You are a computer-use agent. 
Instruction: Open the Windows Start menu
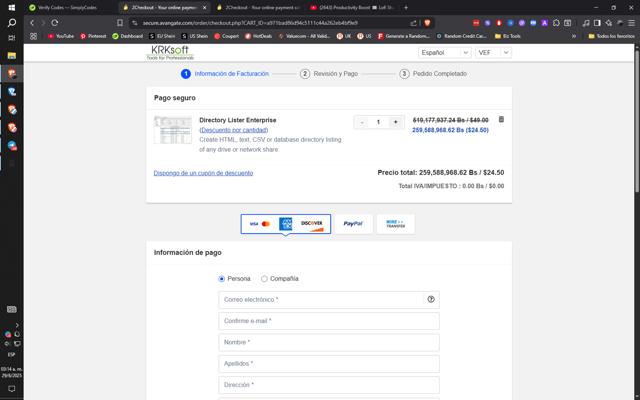click(11, 7)
